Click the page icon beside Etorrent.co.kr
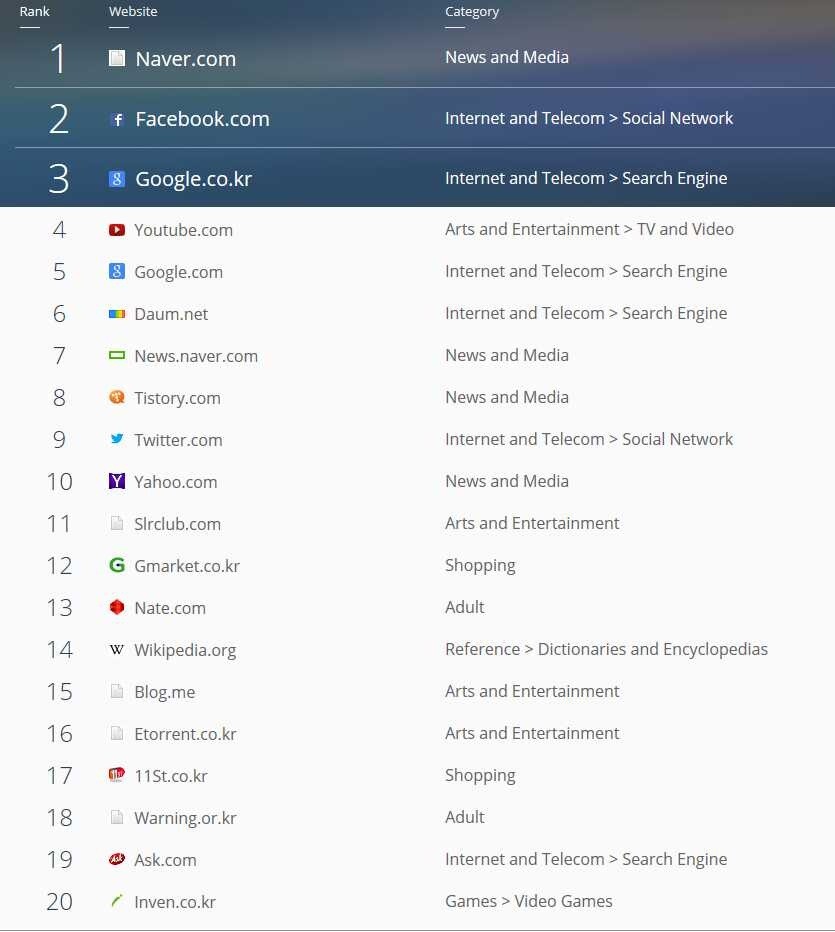 coord(117,733)
